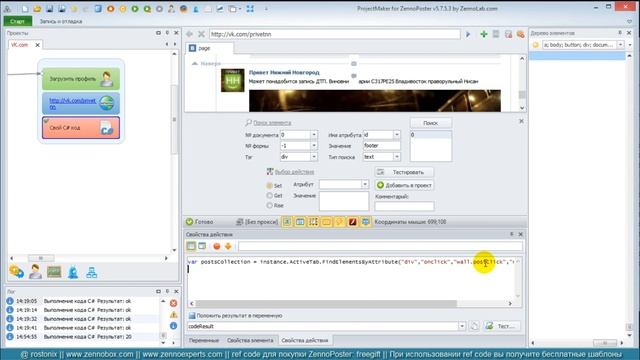This screenshot has width=640, height=360.
Task: Select the Set radio button
Action: [x=269, y=185]
